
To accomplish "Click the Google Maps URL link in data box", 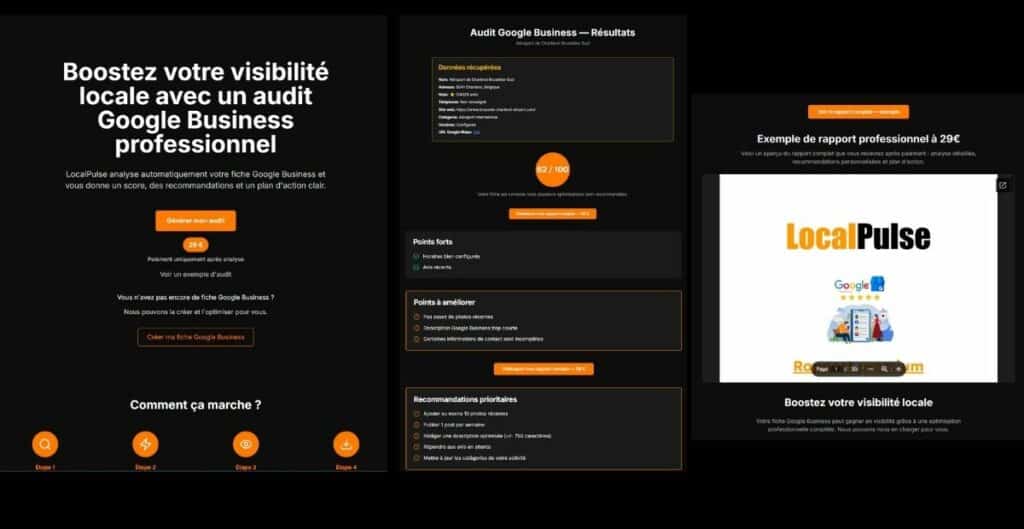I will click(477, 131).
